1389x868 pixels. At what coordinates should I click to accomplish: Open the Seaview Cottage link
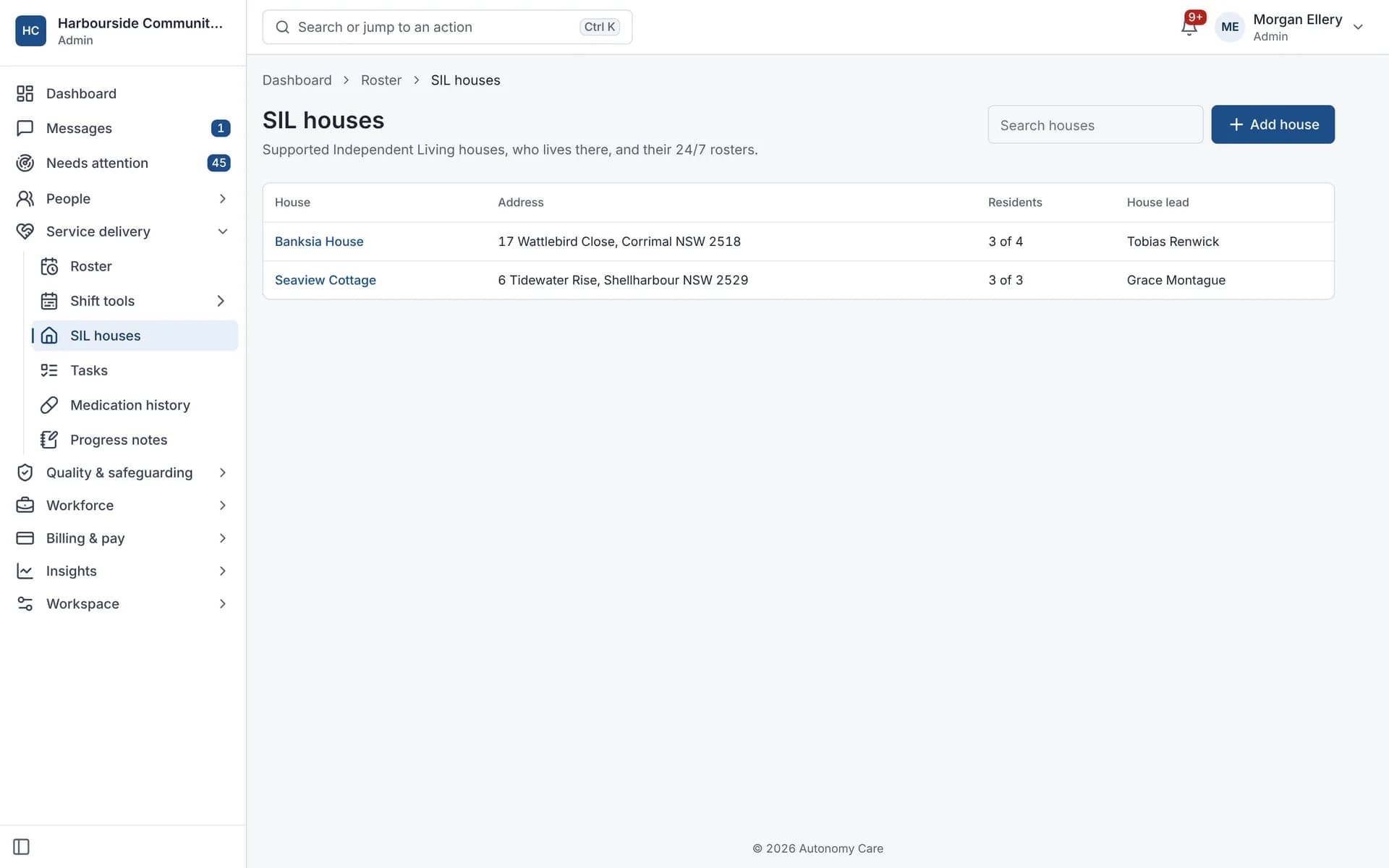coord(326,280)
